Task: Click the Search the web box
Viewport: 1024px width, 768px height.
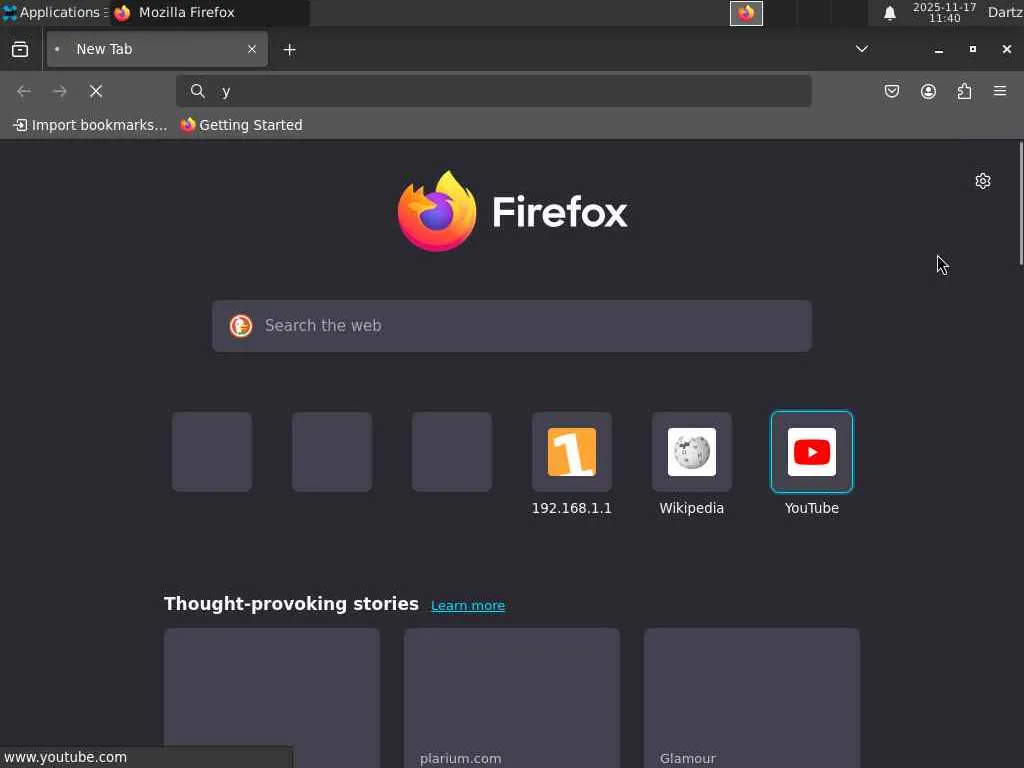Action: pos(512,326)
